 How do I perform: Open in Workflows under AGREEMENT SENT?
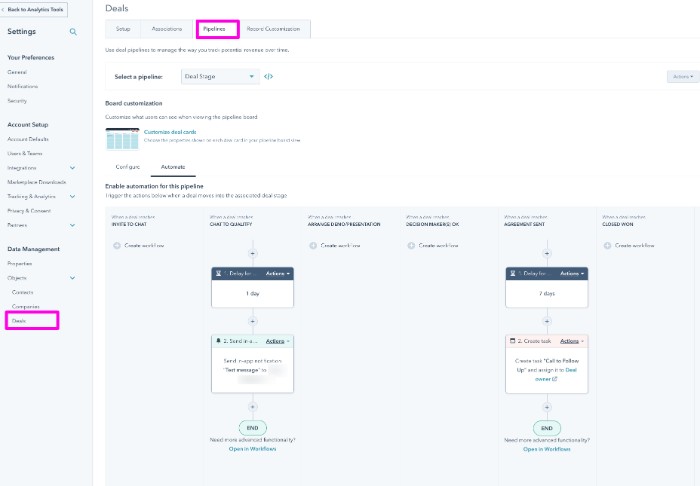coord(547,449)
